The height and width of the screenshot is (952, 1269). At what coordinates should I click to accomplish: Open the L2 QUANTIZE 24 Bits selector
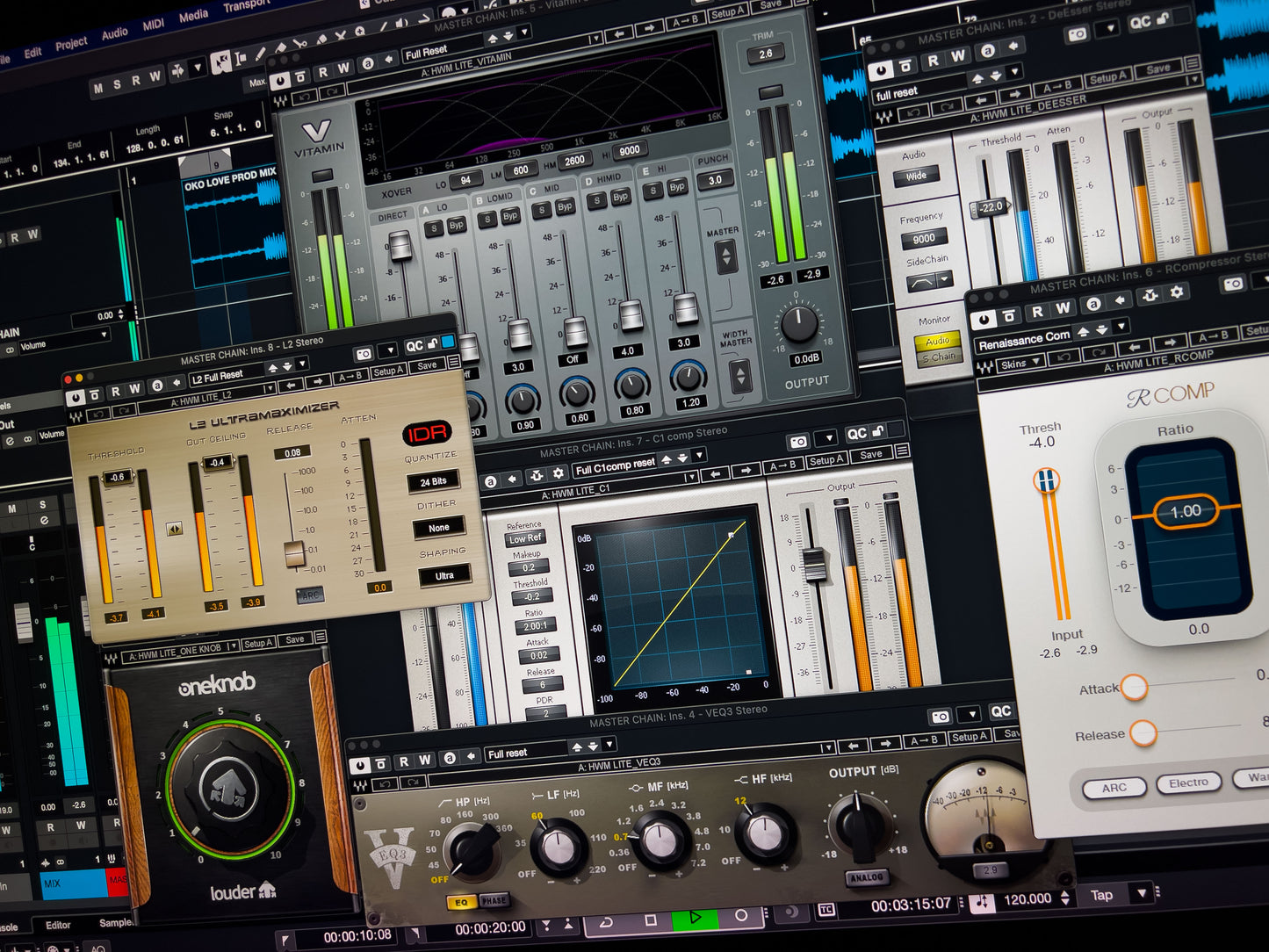click(x=433, y=481)
